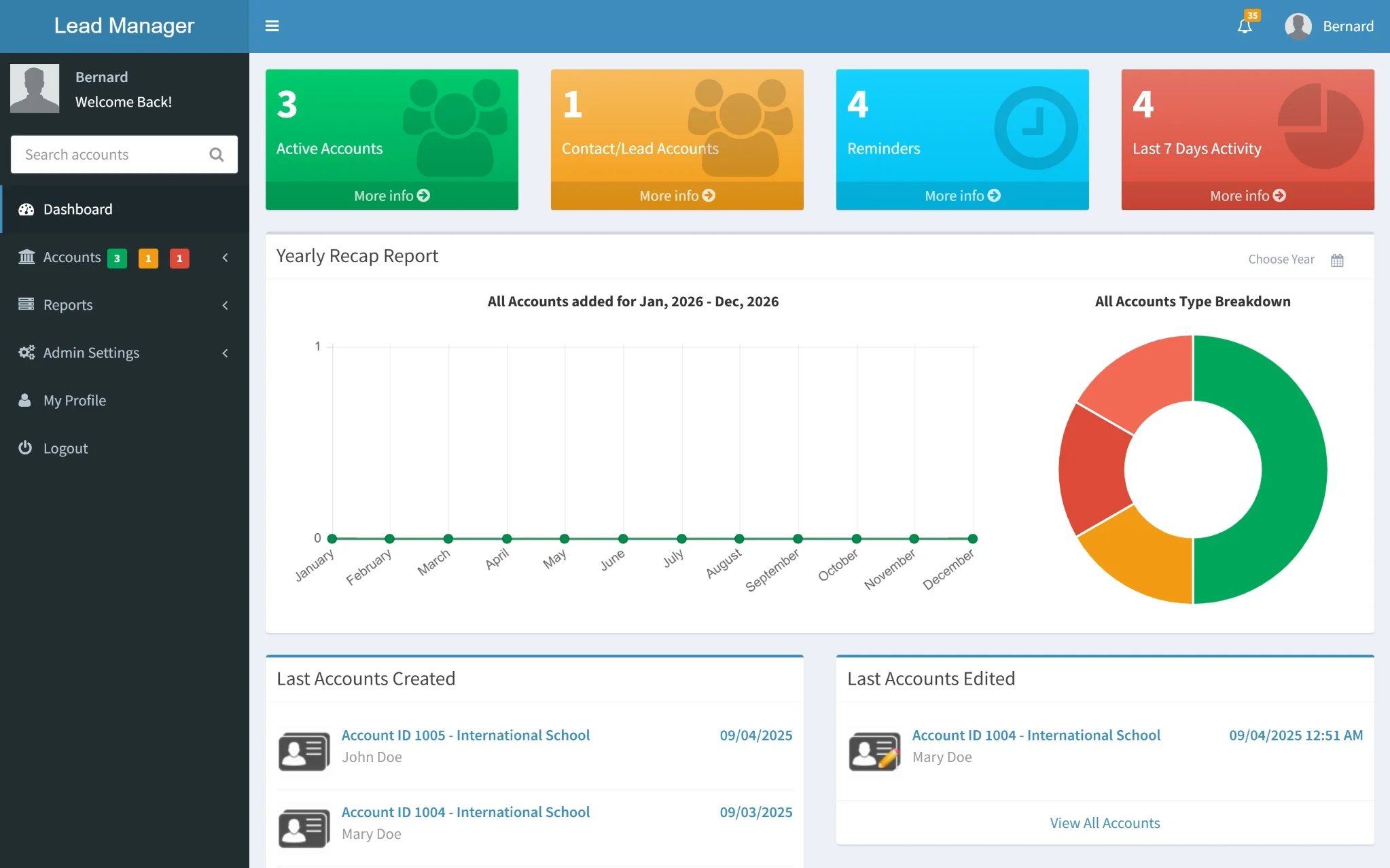The width and height of the screenshot is (1390, 868).
Task: Click the search magnifier icon
Action: coord(217,155)
